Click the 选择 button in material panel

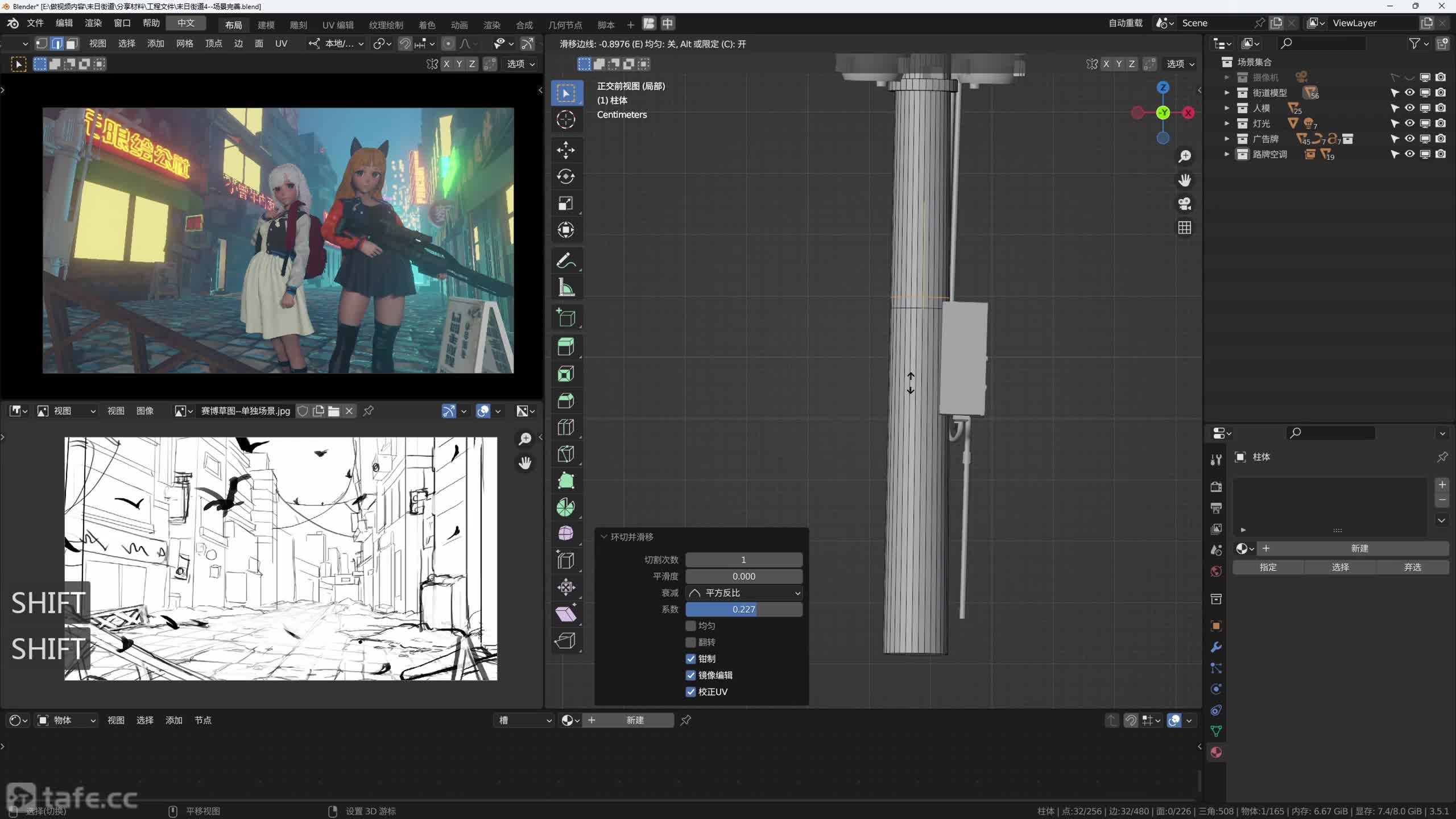(1341, 568)
